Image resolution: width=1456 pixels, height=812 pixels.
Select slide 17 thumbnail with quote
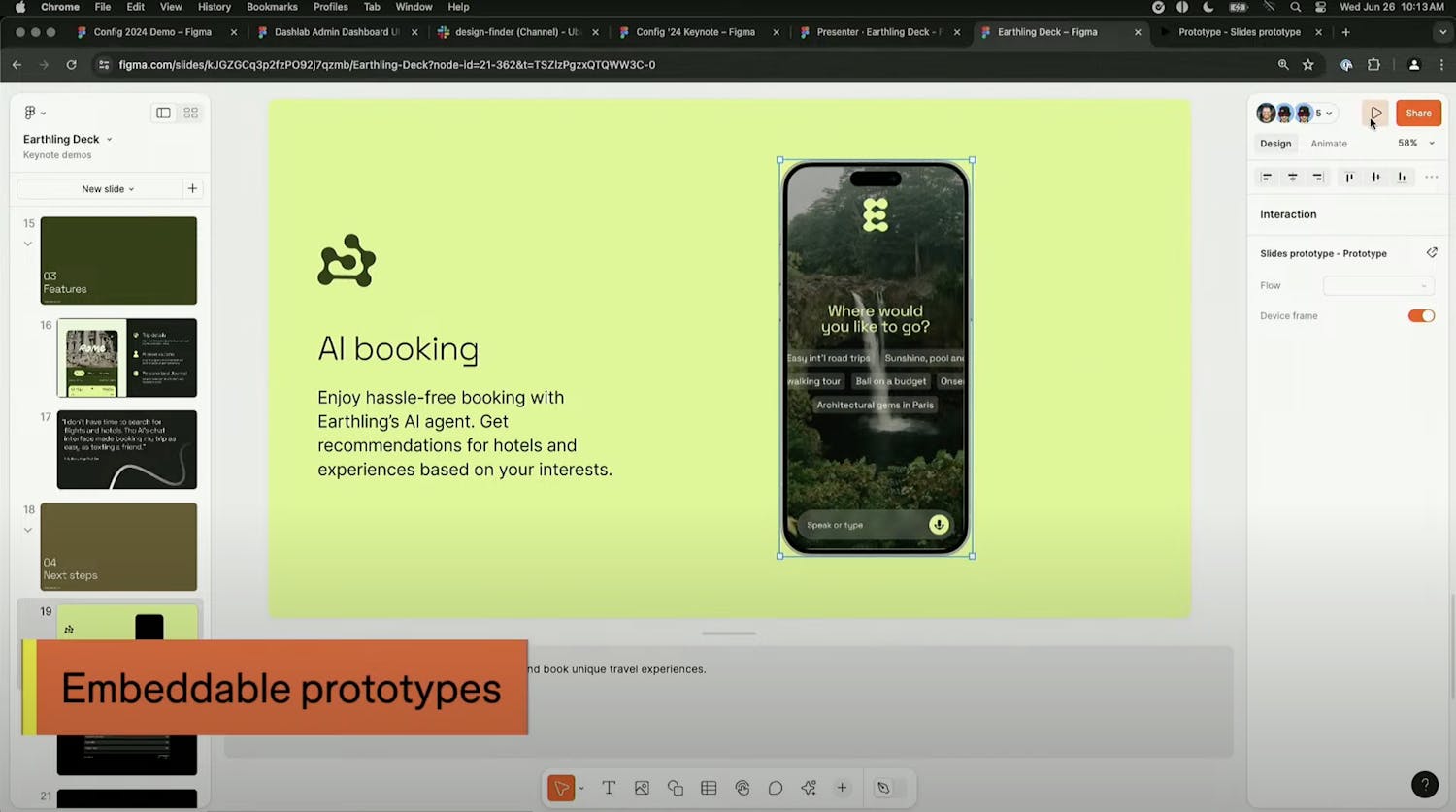[x=126, y=449]
